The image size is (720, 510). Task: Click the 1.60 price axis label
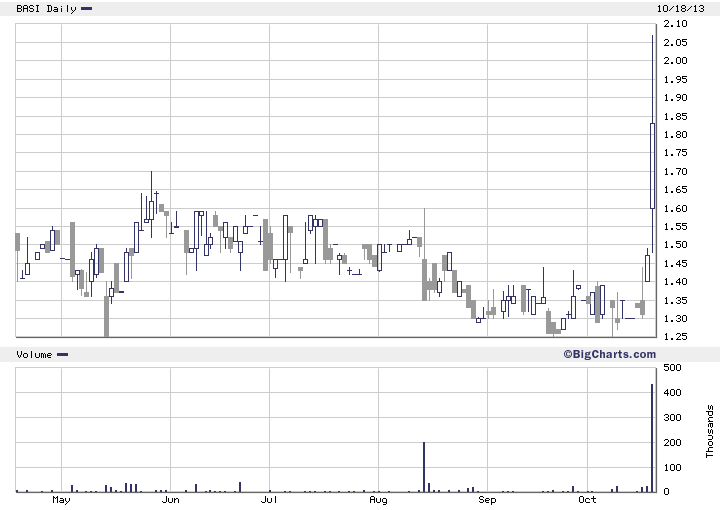click(675, 208)
